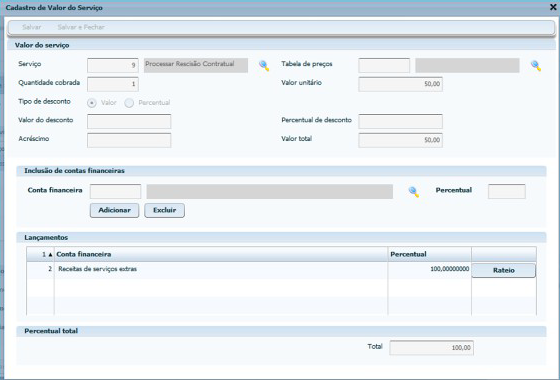Open the Tabela de preços search magnifier
Screen dimensions: 560x380
(x=536, y=66)
